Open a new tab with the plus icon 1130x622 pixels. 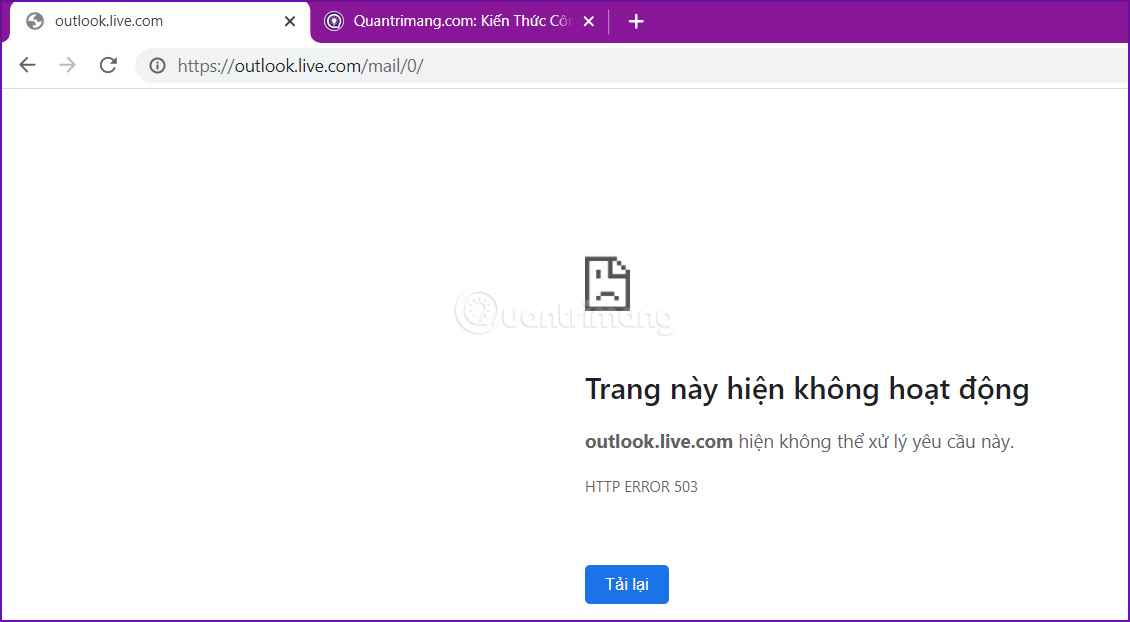point(636,20)
